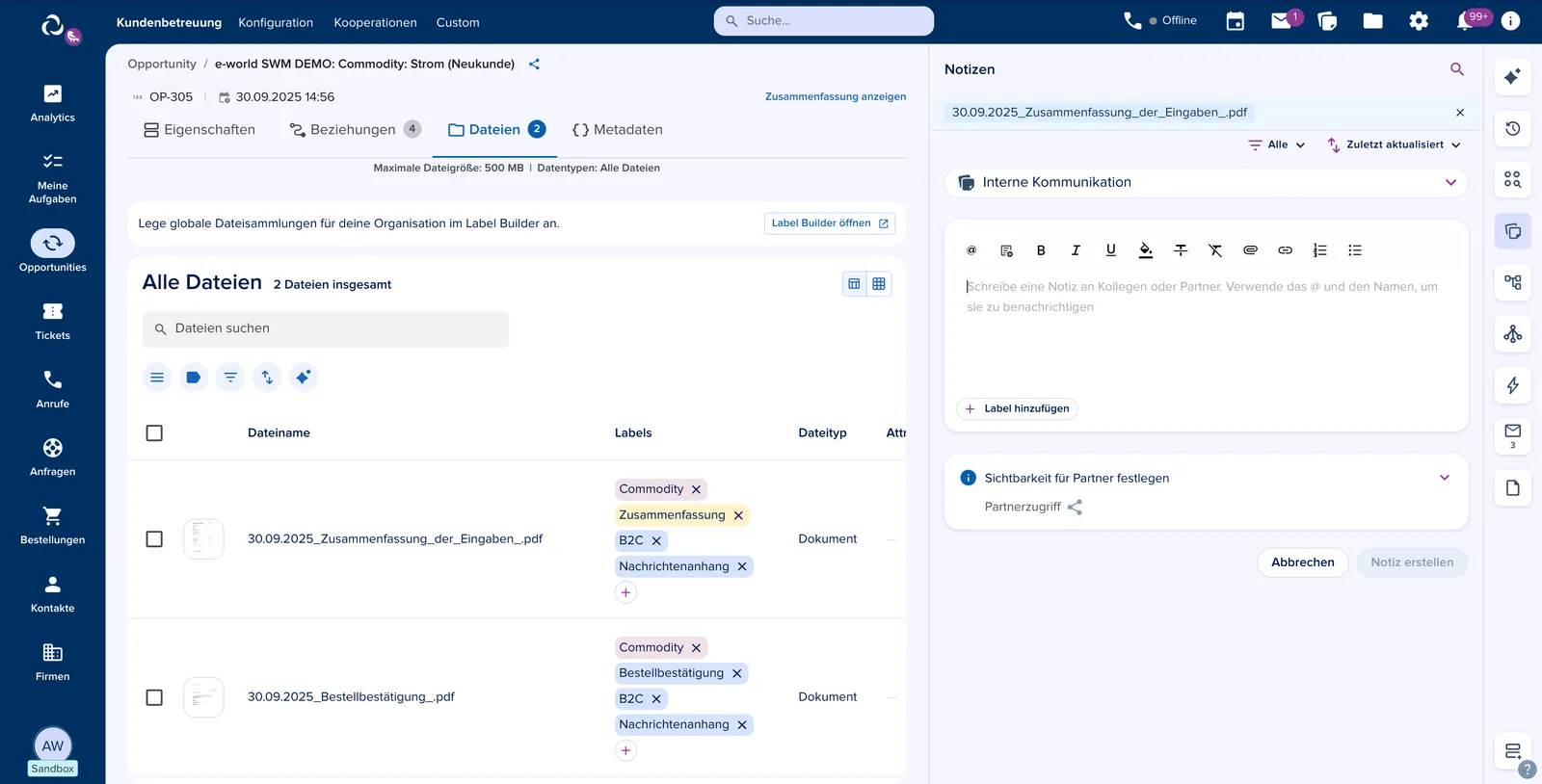
Task: Open text highlight color picker
Action: [x=1145, y=250]
